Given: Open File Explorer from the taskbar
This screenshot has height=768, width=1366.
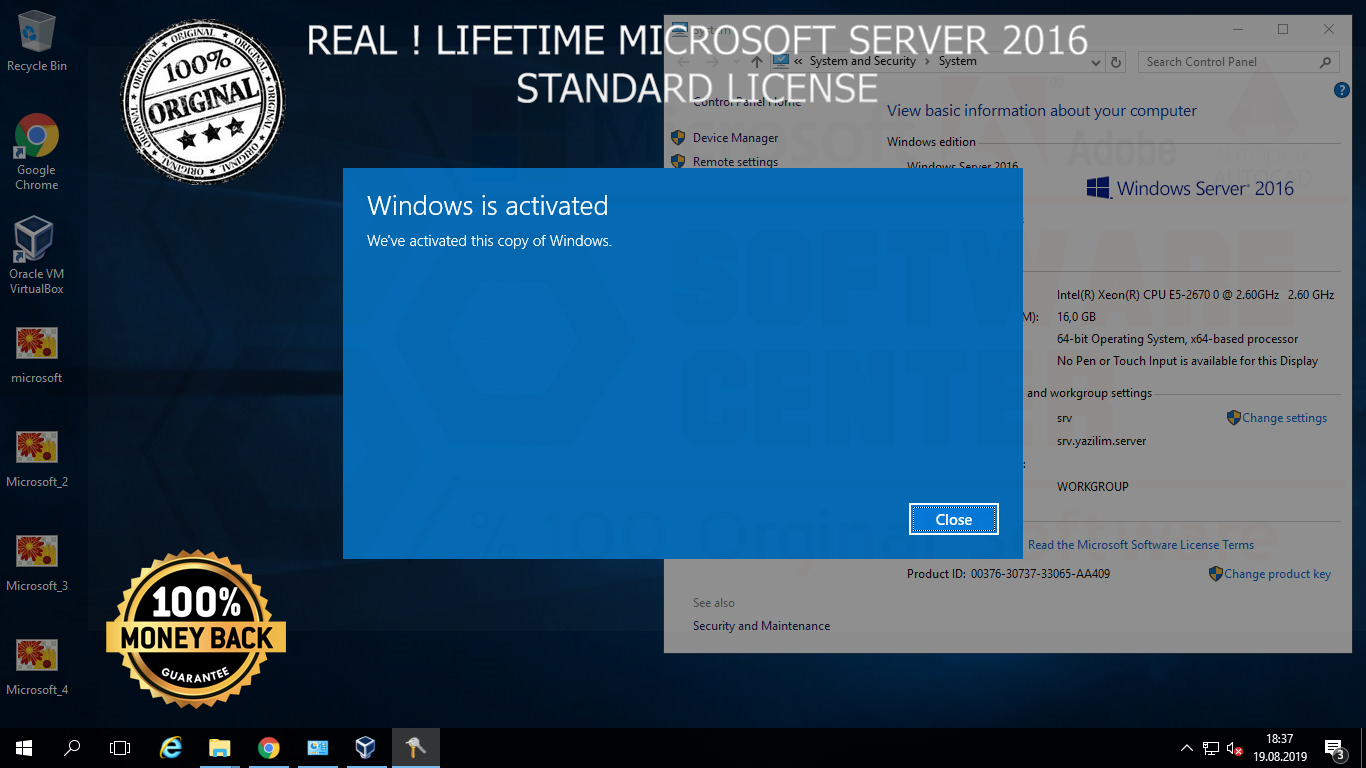Looking at the screenshot, I should point(220,748).
